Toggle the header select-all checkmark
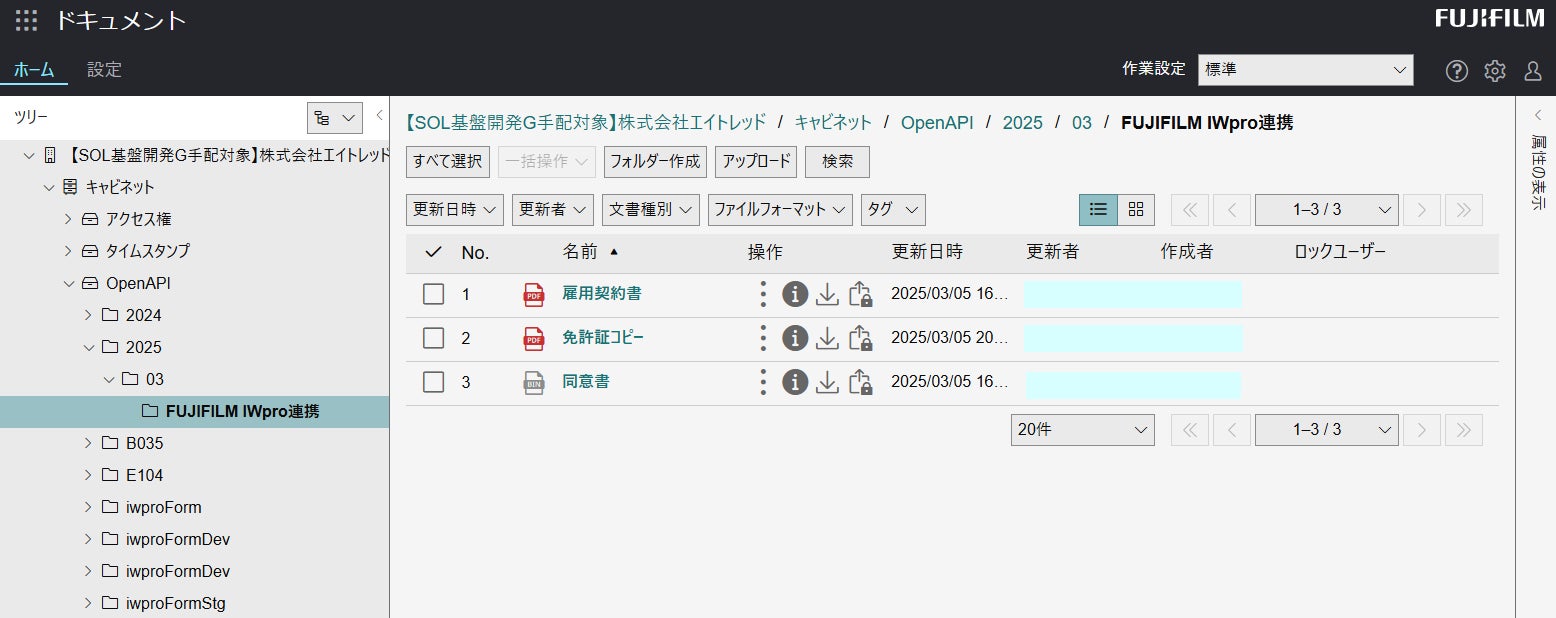 (x=433, y=252)
